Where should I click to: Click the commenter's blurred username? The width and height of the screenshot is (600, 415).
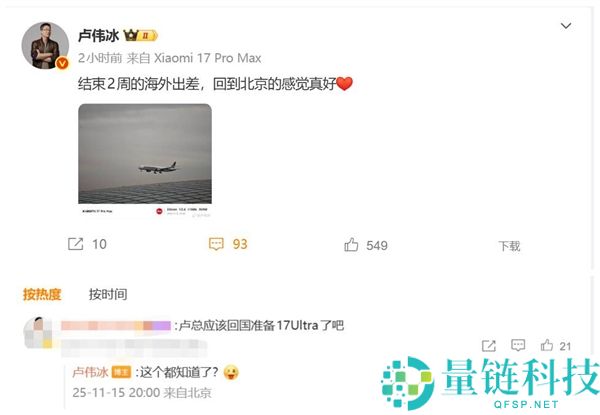(x=116, y=325)
